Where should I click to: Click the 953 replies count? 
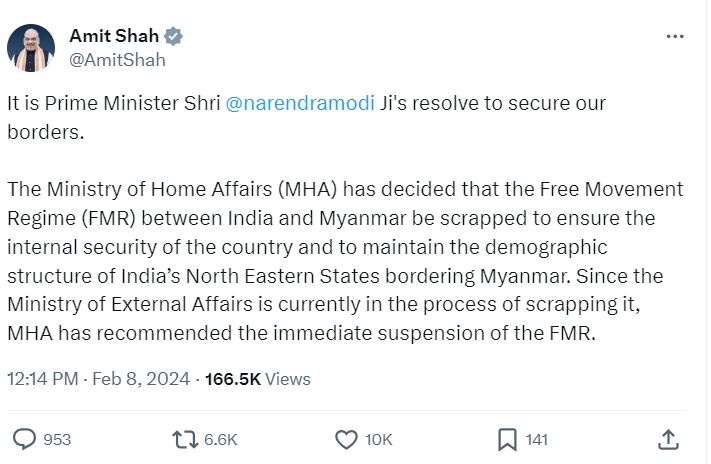point(57,439)
